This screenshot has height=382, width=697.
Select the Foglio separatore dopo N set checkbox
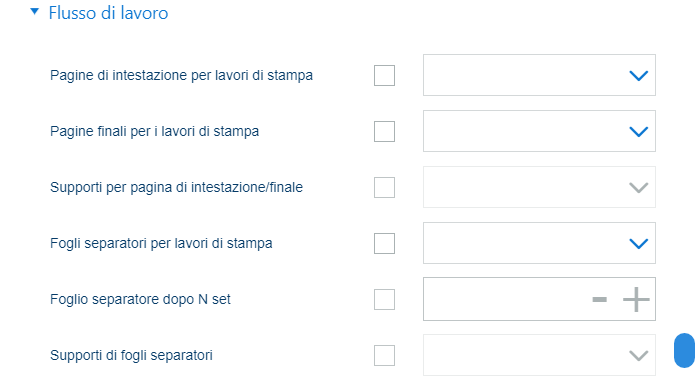[385, 299]
